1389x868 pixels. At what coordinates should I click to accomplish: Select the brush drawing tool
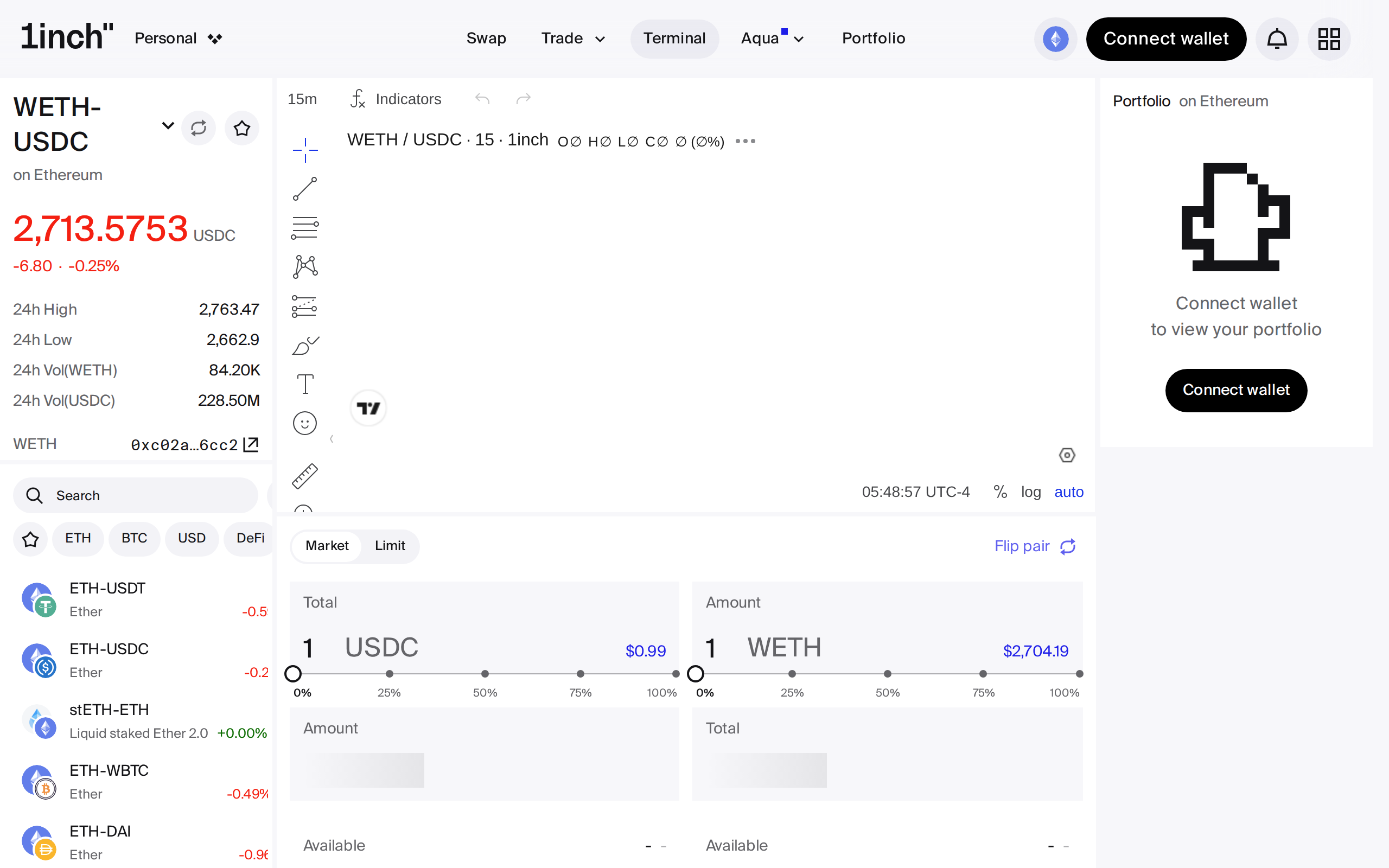[x=305, y=345]
